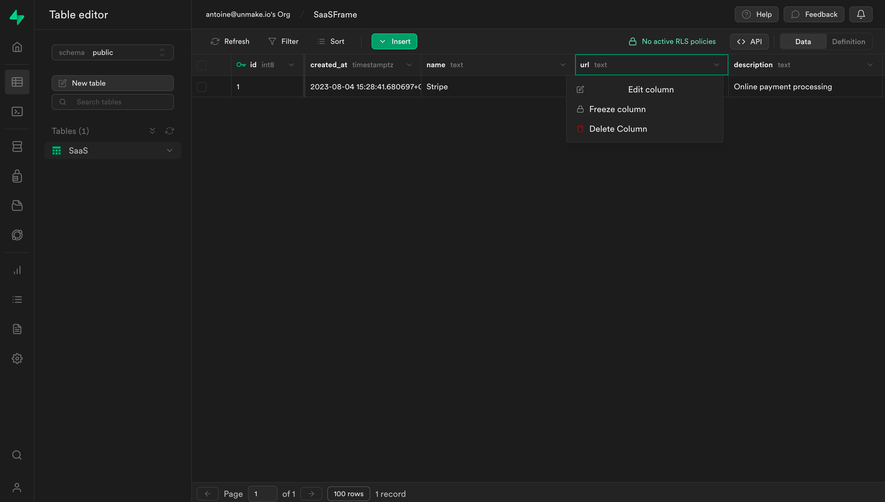The height and width of the screenshot is (502, 885).
Task: Click the Online payment processing cell
Action: pyautogui.click(x=805, y=87)
